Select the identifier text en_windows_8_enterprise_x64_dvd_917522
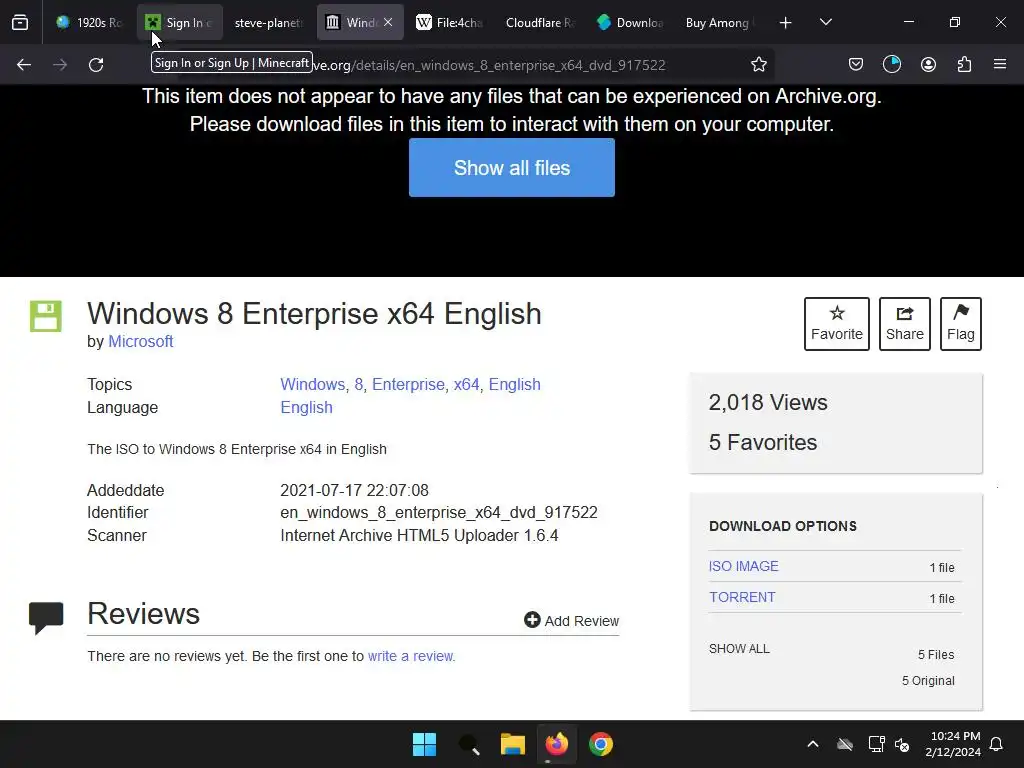Screen dimensions: 1024x768 pos(439,513)
